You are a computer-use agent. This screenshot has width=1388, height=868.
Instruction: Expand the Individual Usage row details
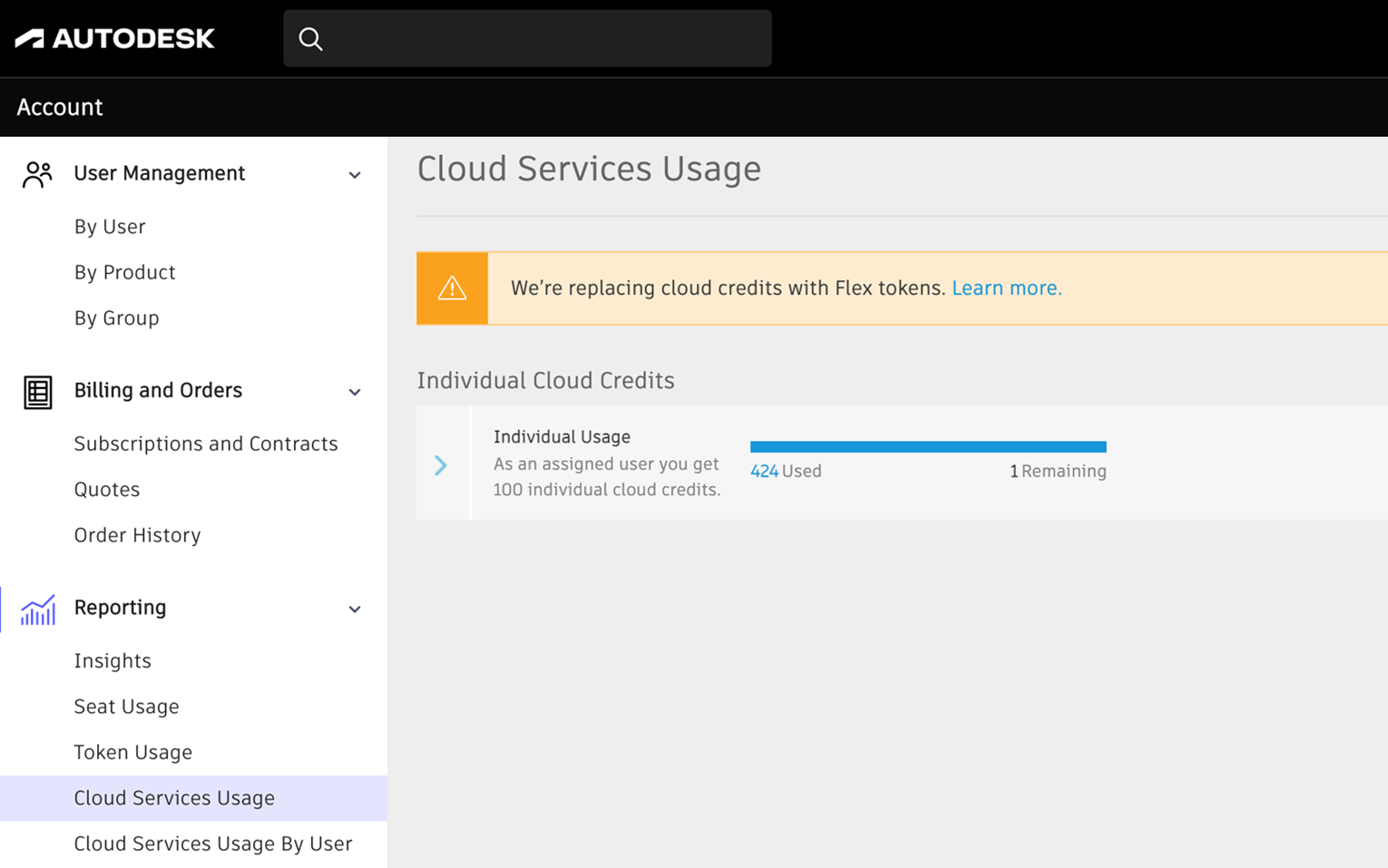441,465
